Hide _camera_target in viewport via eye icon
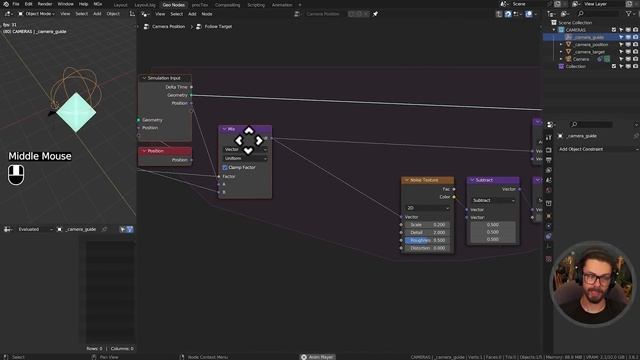The image size is (640, 360). [x=628, y=52]
